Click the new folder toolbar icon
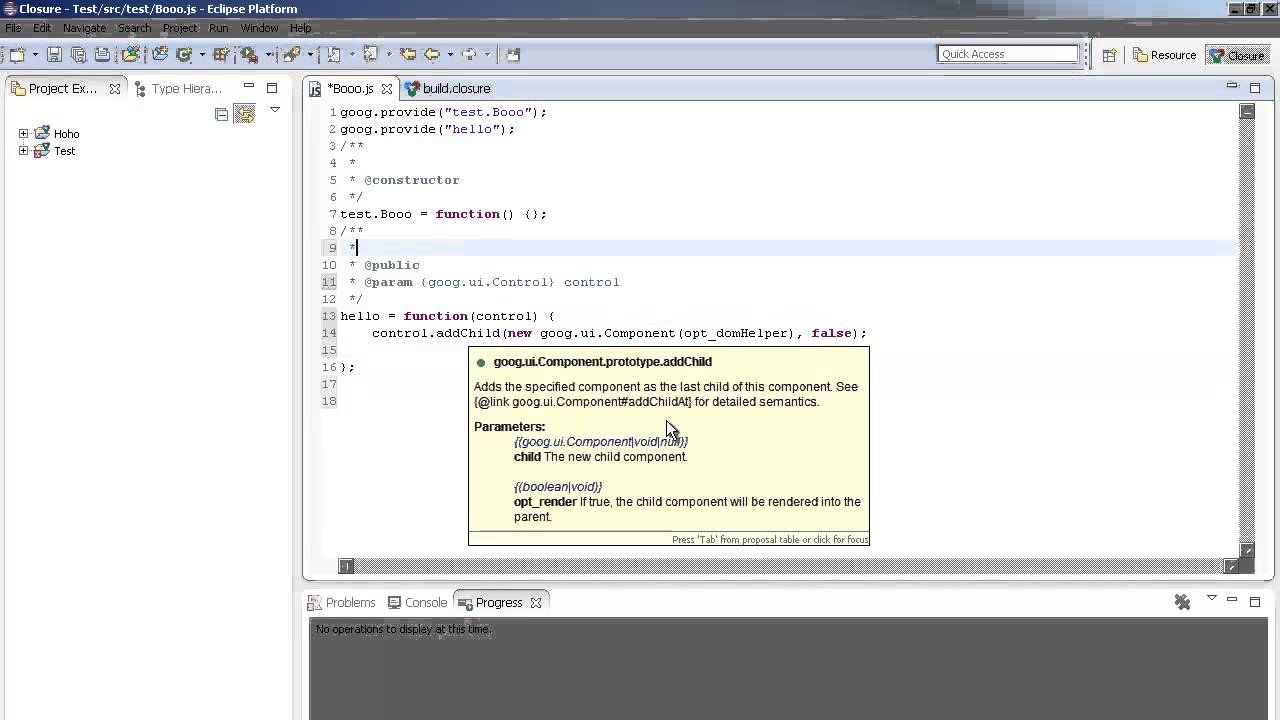 pyautogui.click(x=160, y=55)
